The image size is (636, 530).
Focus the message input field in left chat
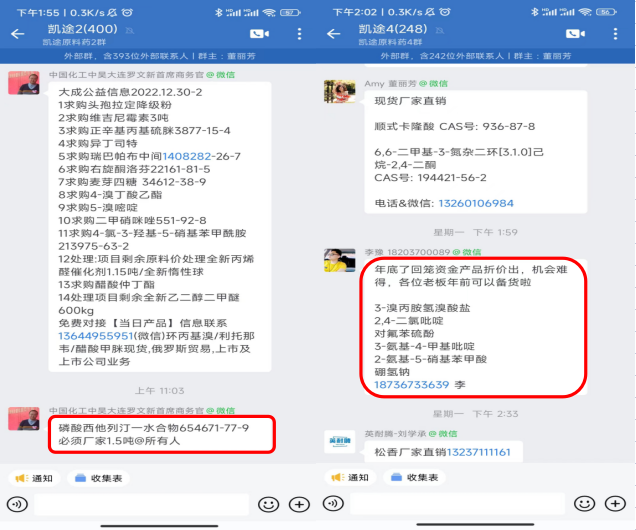tap(142, 504)
